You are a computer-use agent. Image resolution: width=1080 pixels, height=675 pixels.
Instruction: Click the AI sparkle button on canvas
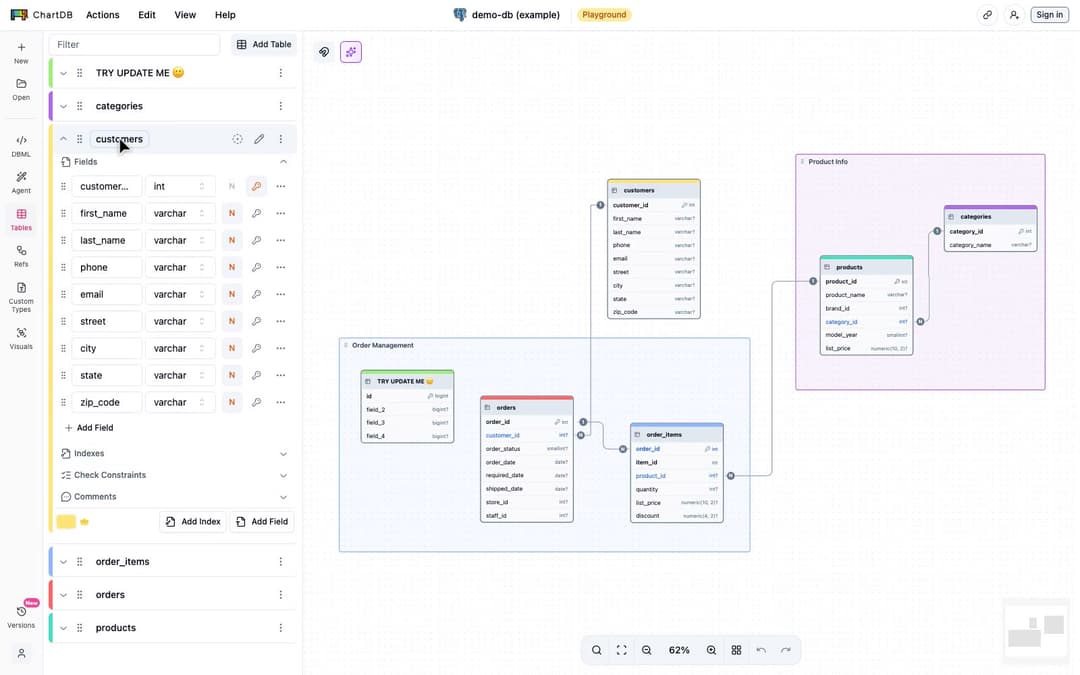[351, 52]
